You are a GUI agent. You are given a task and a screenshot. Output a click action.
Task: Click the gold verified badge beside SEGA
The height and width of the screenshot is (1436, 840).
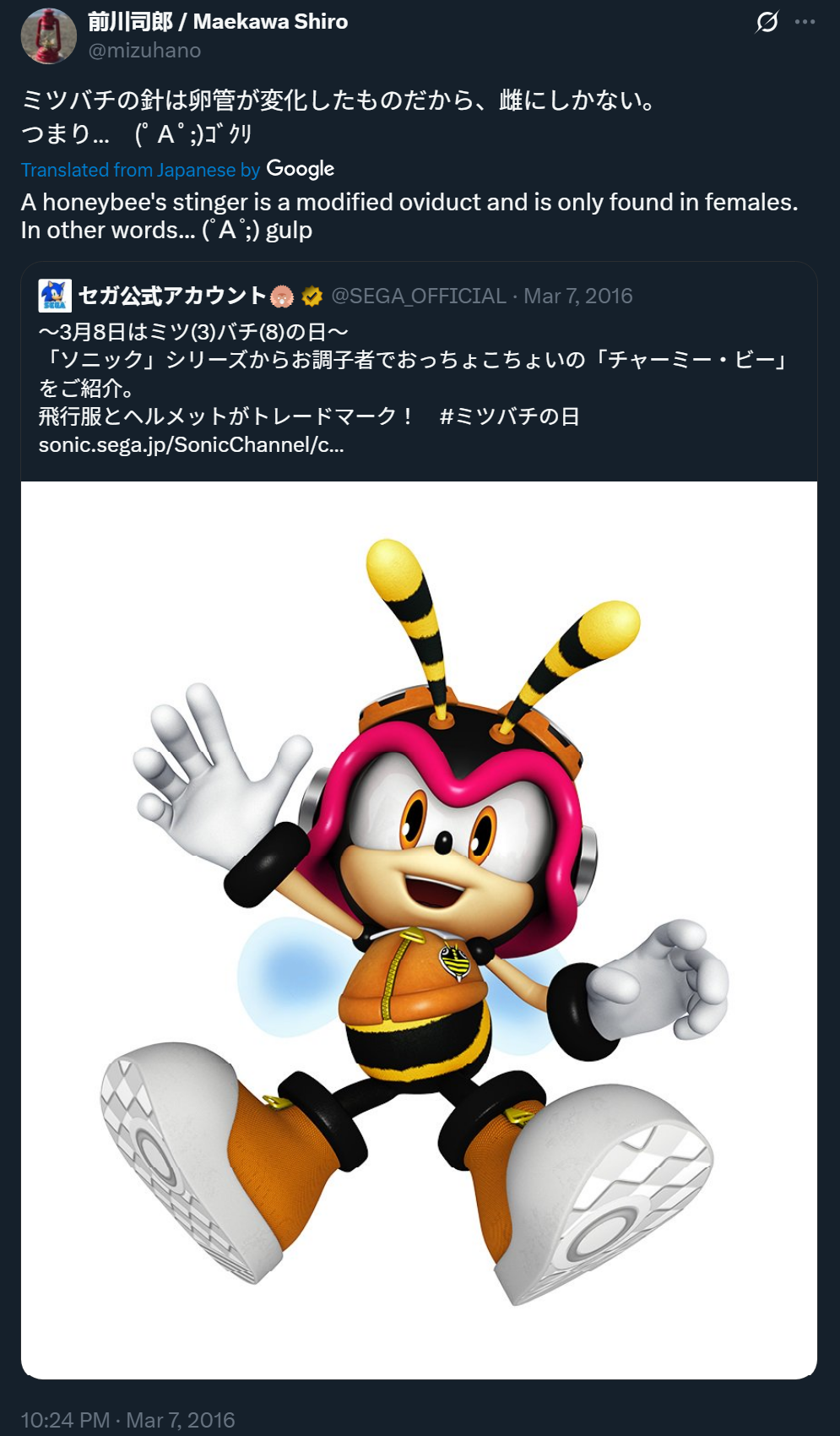pos(312,296)
